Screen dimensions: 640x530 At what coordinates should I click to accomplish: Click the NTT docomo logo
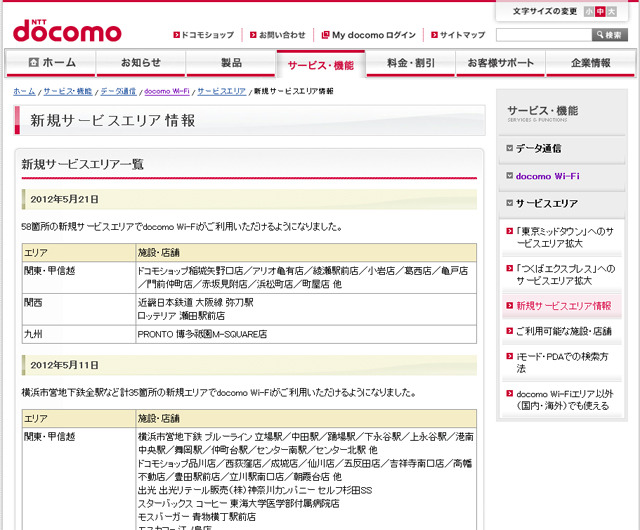tap(67, 31)
